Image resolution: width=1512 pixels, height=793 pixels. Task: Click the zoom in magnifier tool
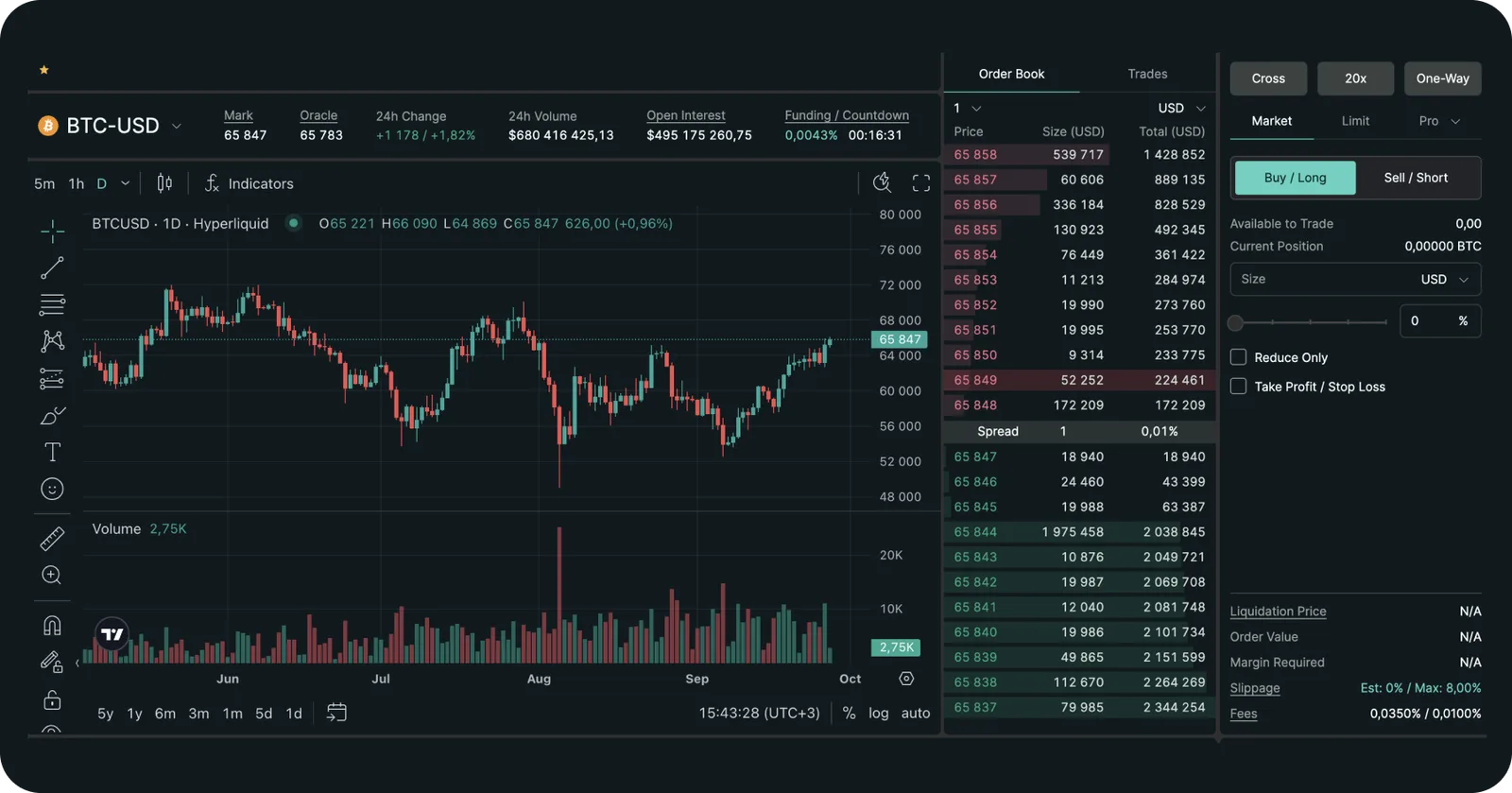click(x=52, y=575)
